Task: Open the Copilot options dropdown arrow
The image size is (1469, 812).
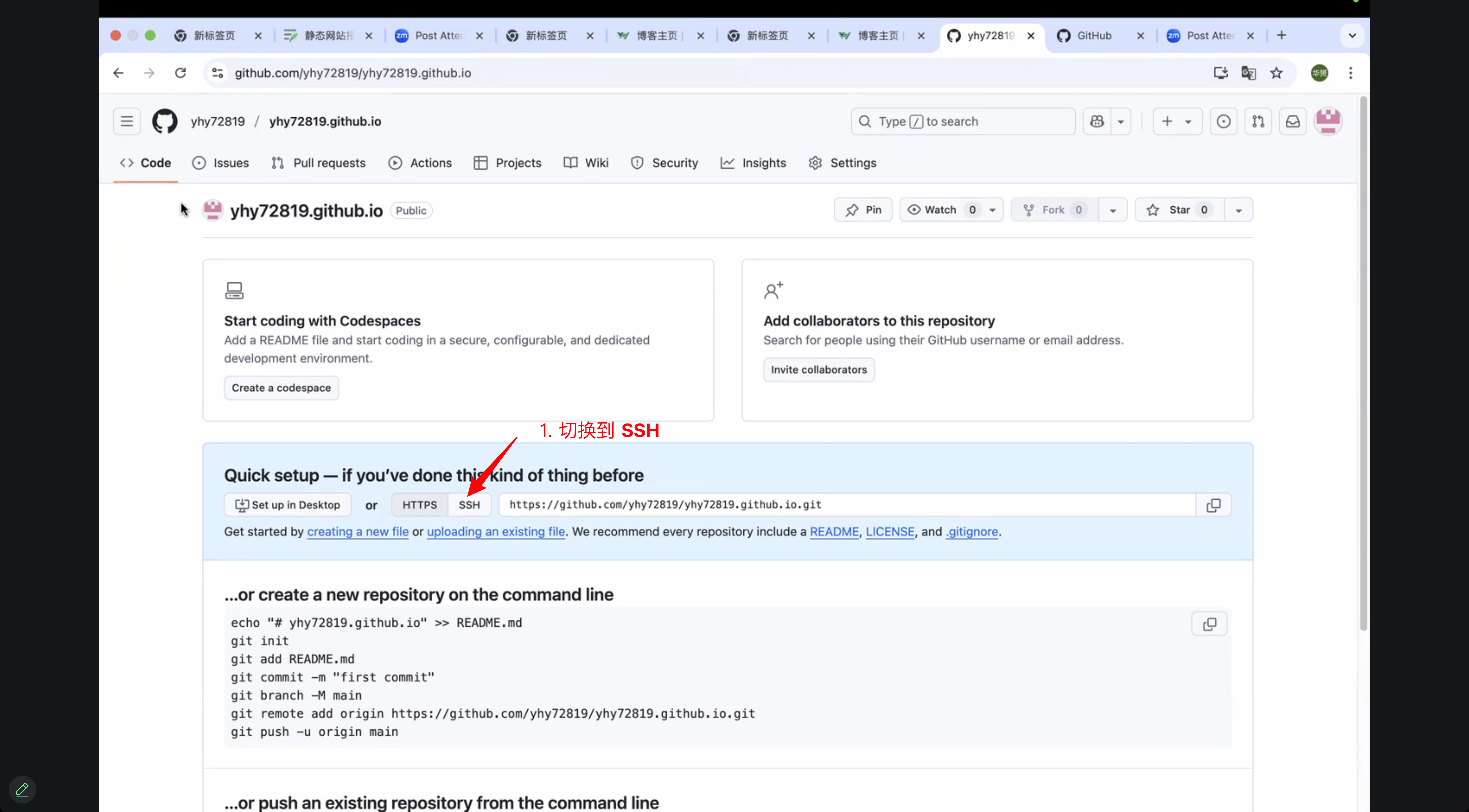Action: tap(1121, 121)
